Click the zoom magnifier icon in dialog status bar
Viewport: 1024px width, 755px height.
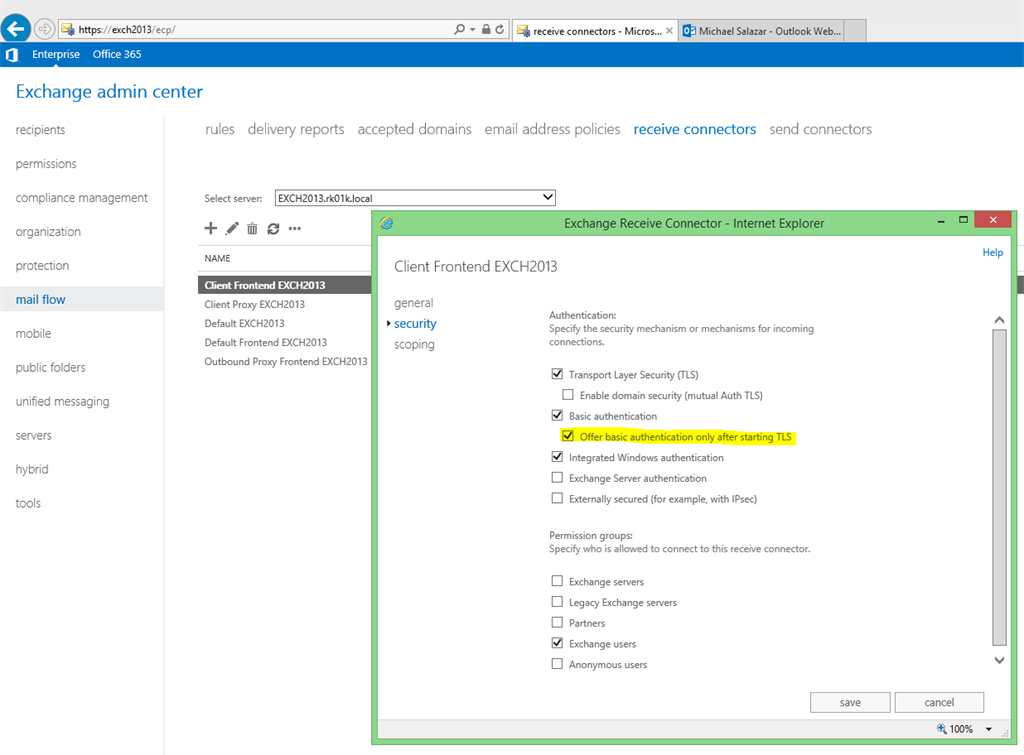tap(942, 728)
